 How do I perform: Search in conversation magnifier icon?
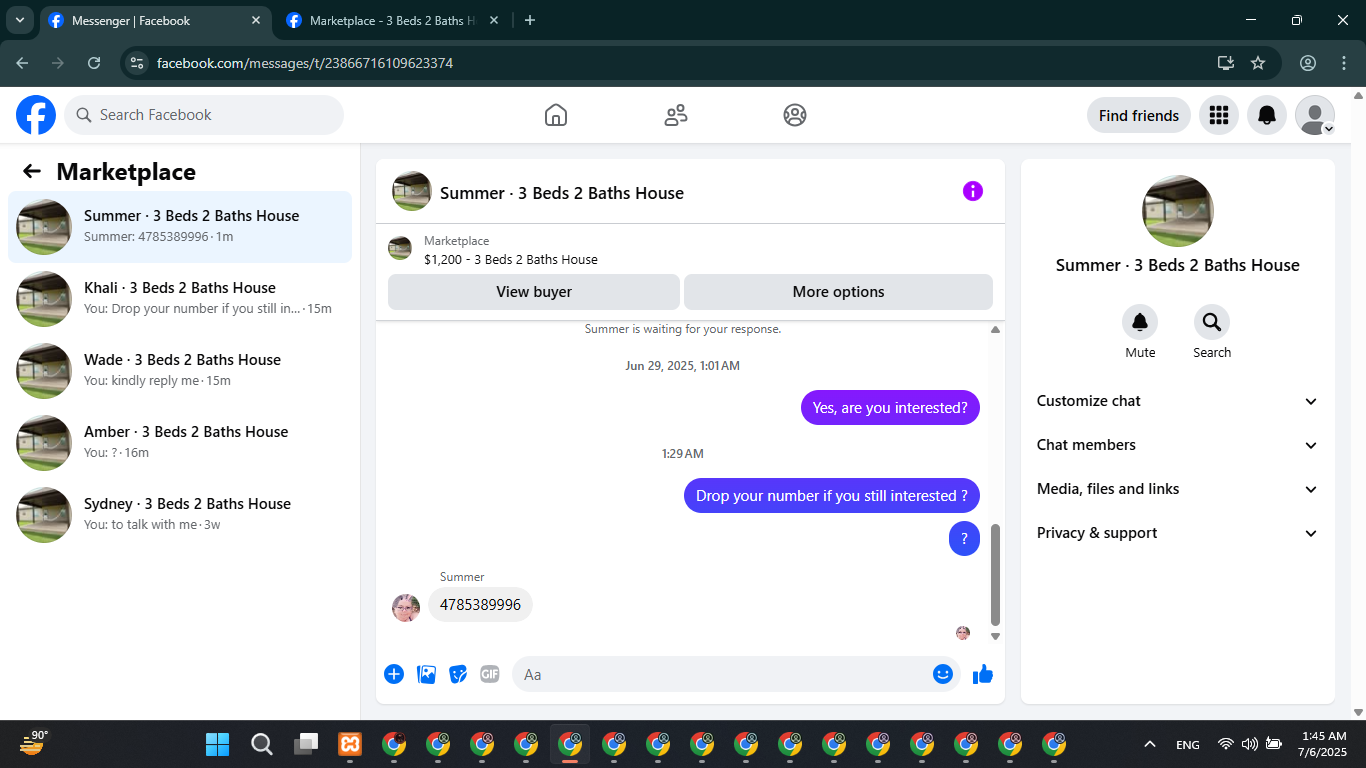coord(1212,322)
